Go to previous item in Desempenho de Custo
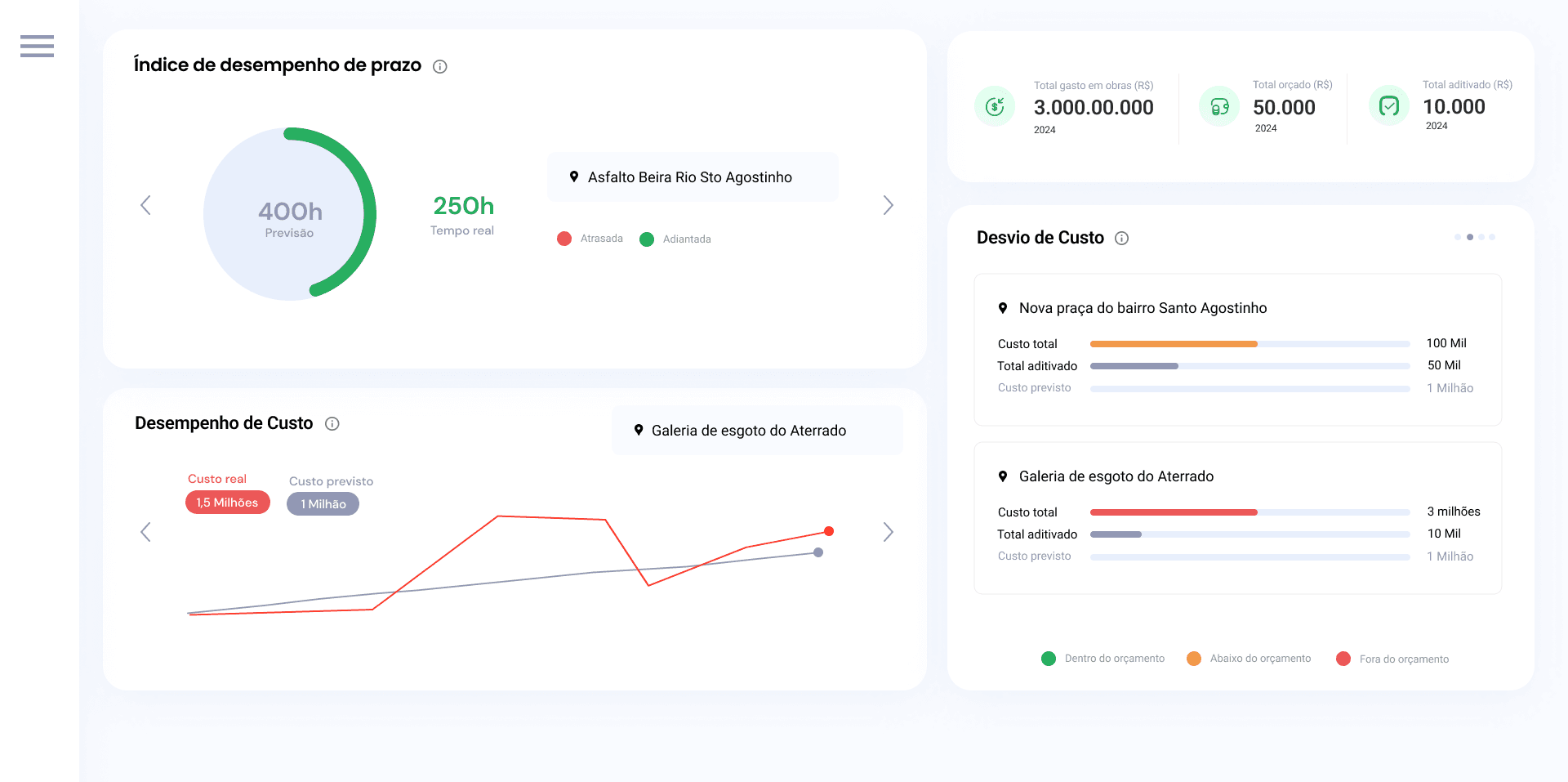Viewport: 1568px width, 782px height. coord(145,532)
